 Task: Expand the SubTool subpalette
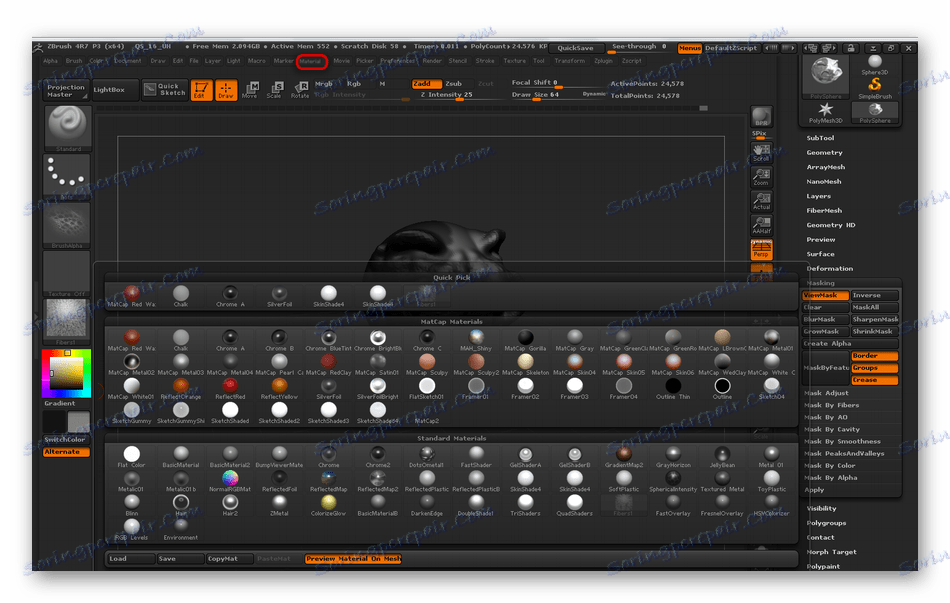coord(820,138)
